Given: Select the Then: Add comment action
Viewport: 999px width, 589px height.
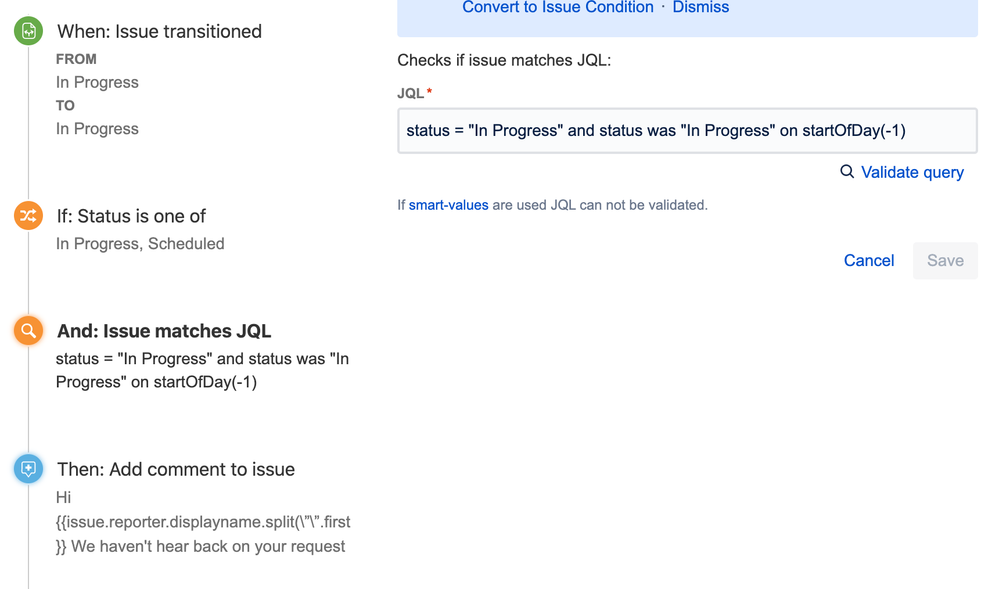Looking at the screenshot, I should click(175, 468).
